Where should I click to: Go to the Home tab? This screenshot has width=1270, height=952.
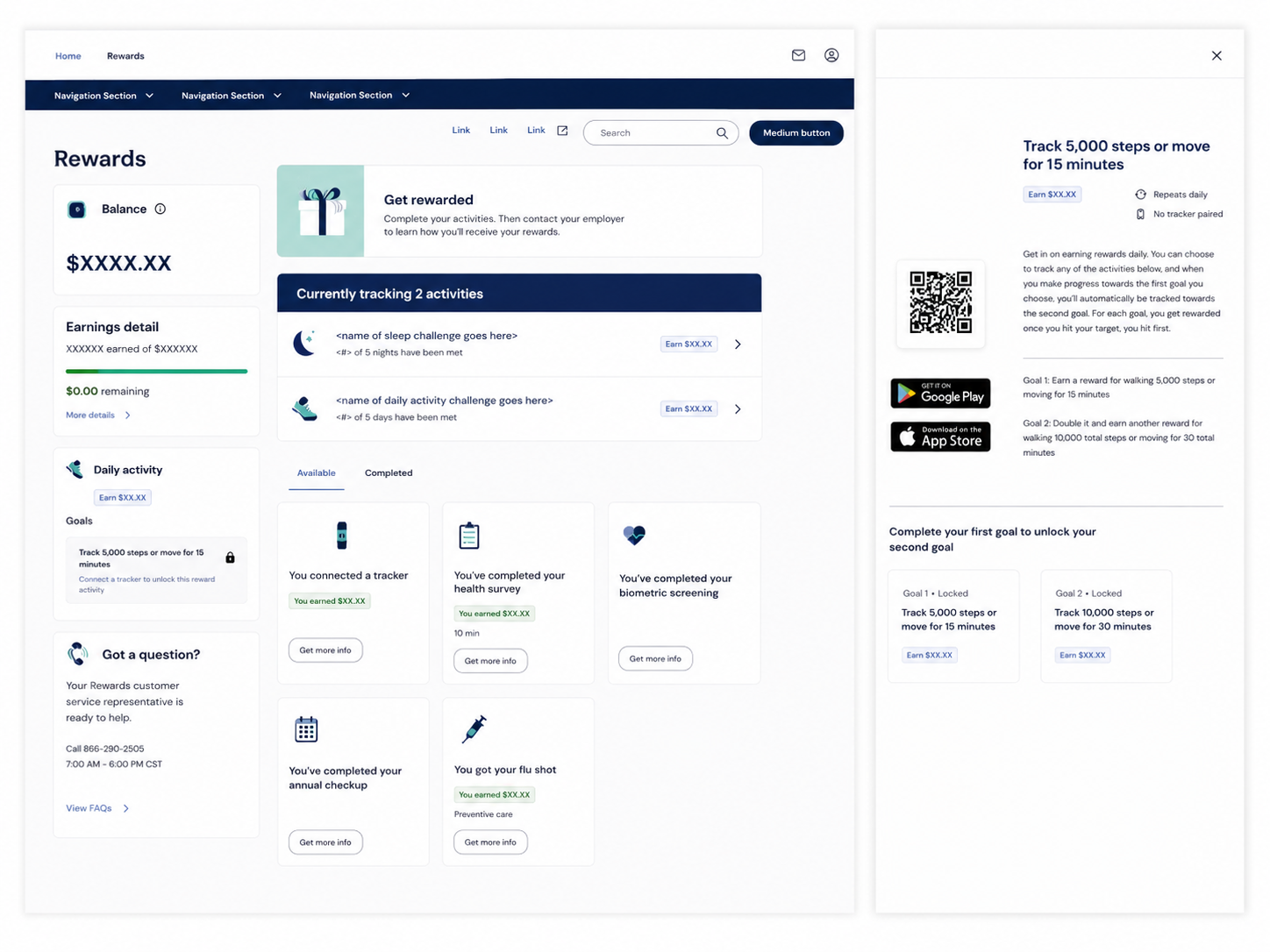[x=68, y=56]
